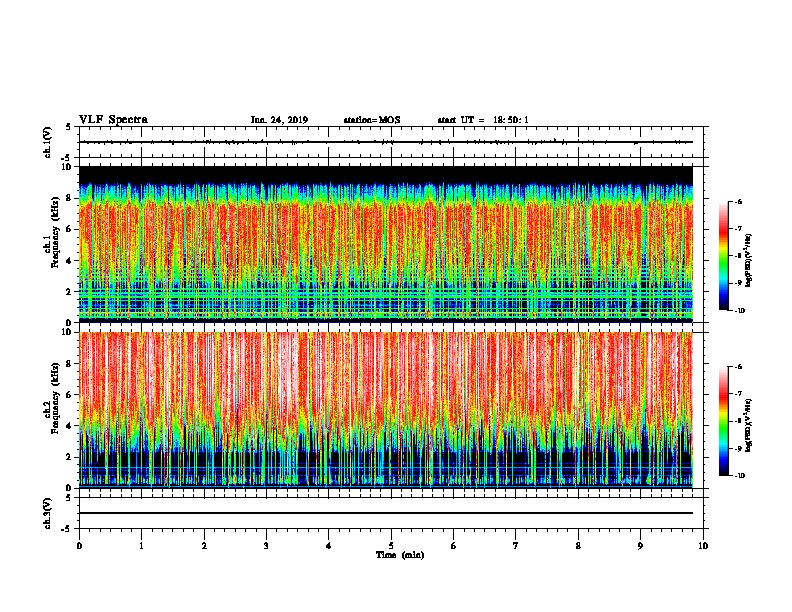Click the '10' kHz tick of ch.1 spectrogram
This screenshot has height=612, width=792.
click(x=67, y=167)
